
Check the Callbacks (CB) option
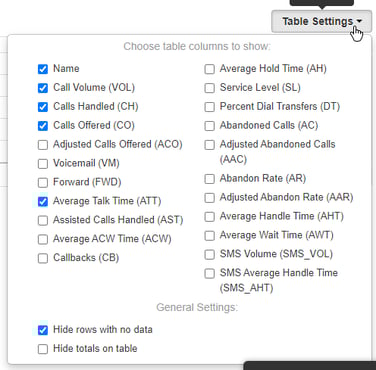[43, 258]
